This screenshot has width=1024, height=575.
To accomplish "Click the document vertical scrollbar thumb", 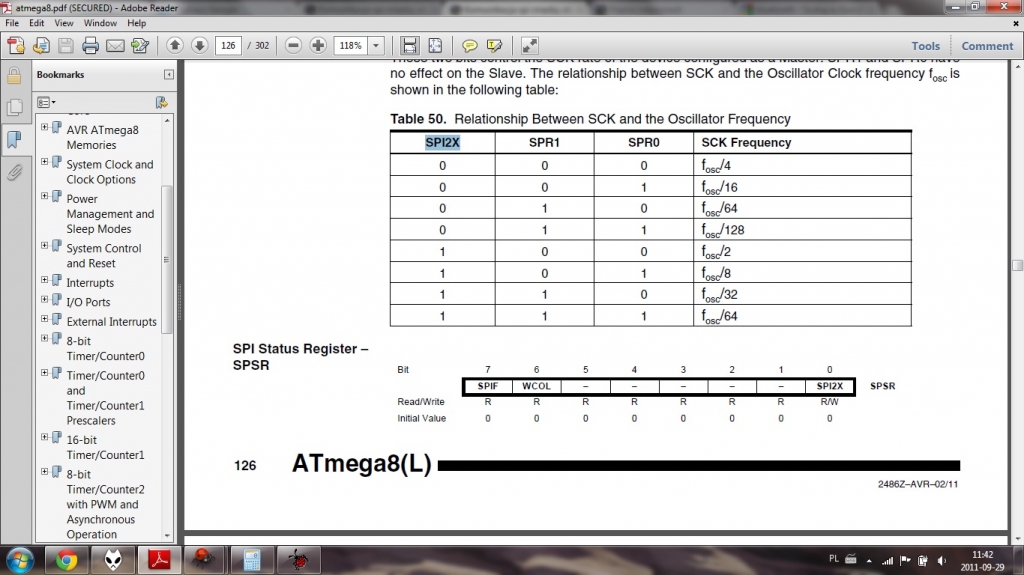I will coord(1017,265).
